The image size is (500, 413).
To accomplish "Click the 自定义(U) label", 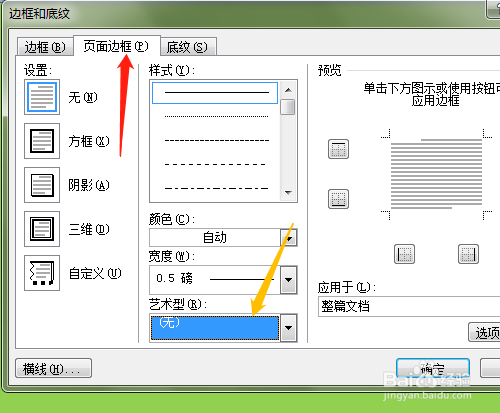I will point(95,274).
